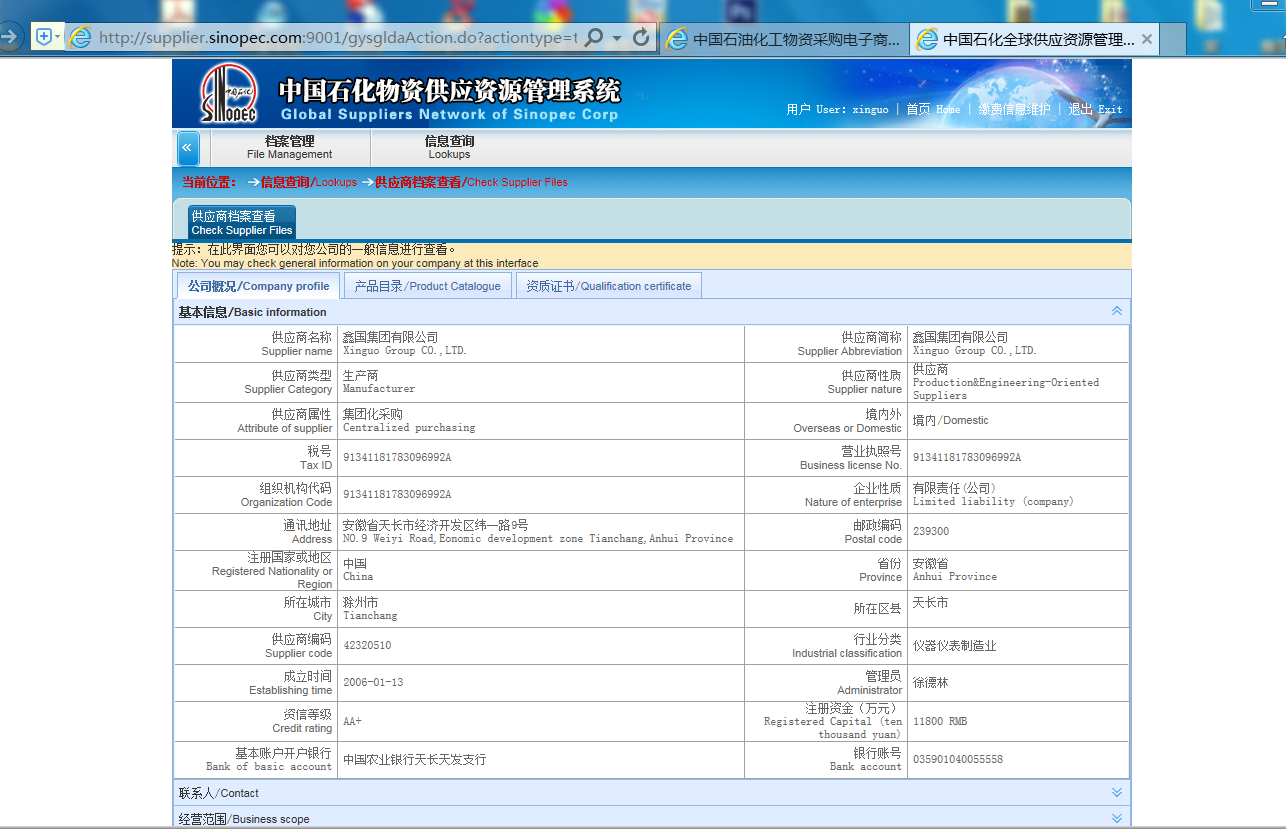Close the active Sinopec browser tab

[1147, 40]
